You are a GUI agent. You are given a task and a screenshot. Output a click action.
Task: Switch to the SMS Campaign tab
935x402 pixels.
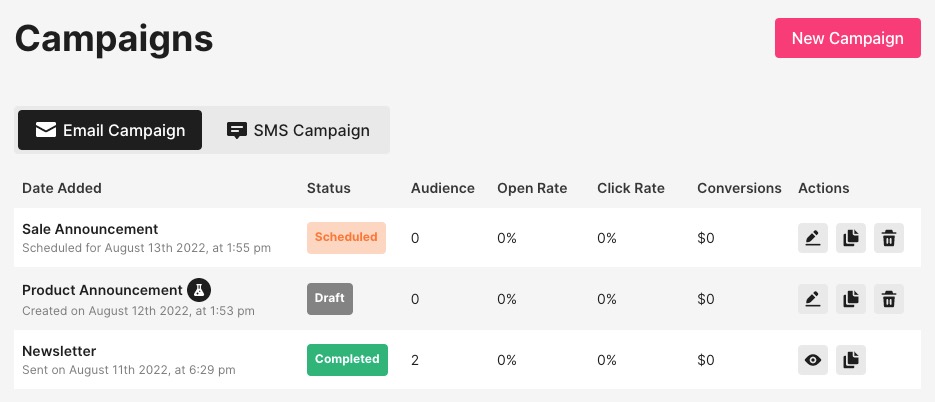[x=298, y=130]
